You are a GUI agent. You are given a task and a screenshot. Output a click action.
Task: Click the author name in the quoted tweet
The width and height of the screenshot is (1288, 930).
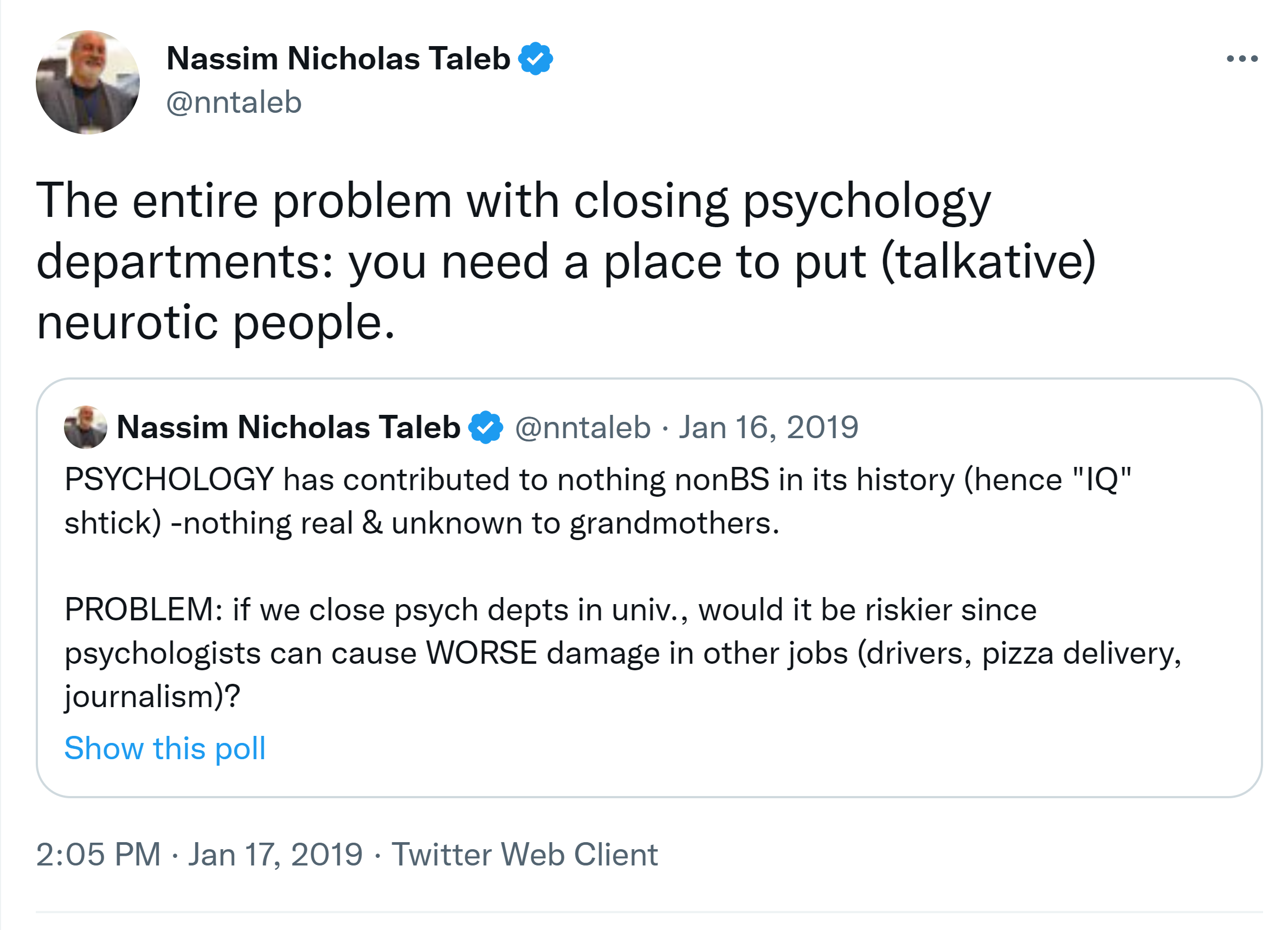click(288, 427)
